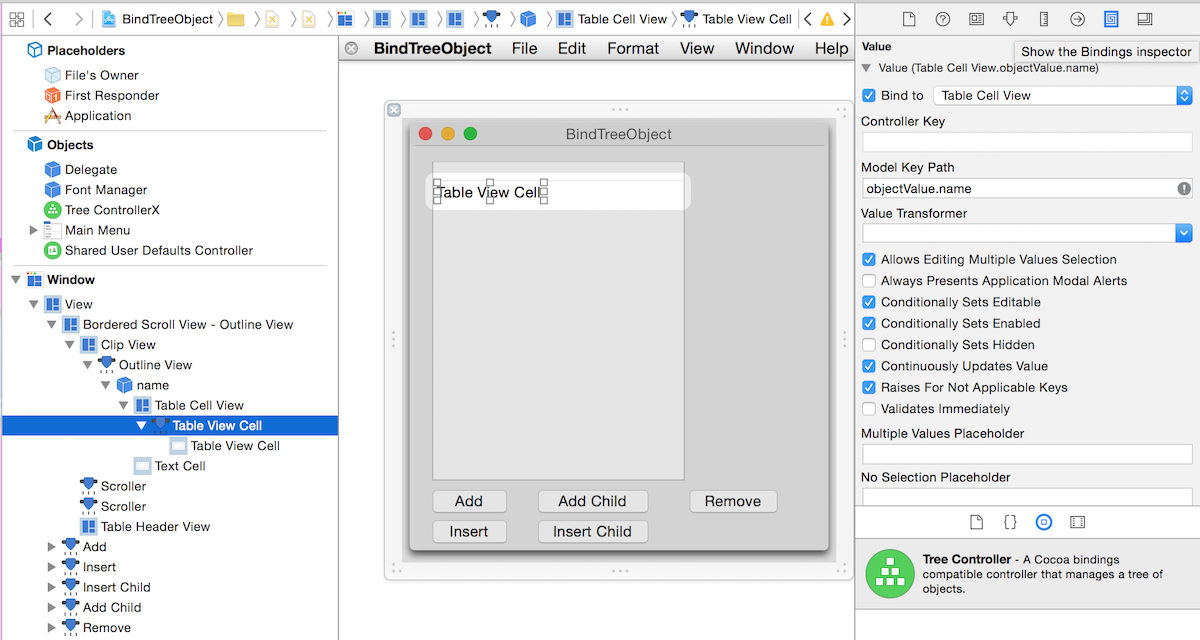1200x640 pixels.
Task: Open the Window menu in canvas menu bar
Action: [x=764, y=48]
